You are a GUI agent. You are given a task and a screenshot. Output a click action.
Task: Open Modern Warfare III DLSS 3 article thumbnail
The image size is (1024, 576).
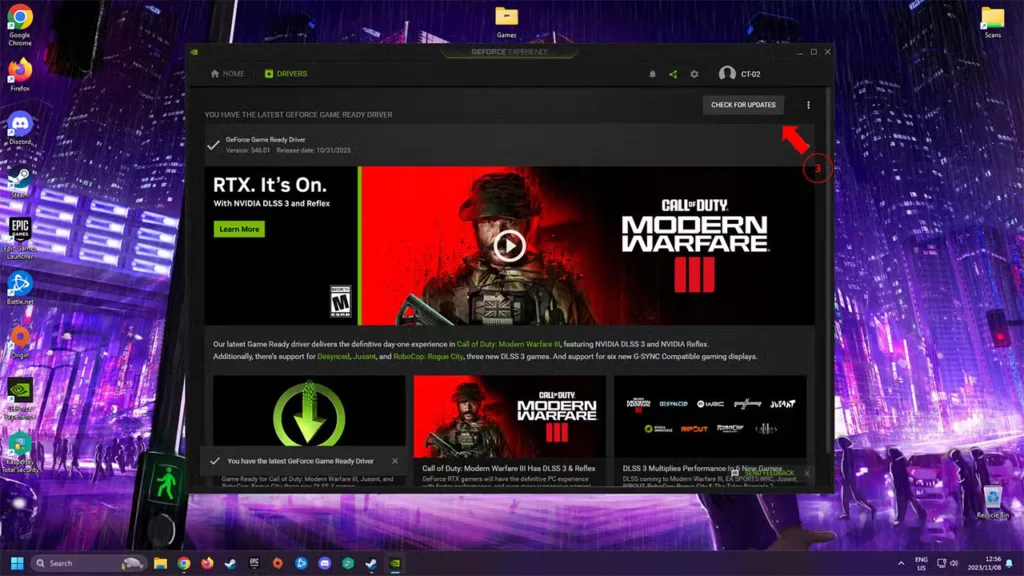(509, 416)
